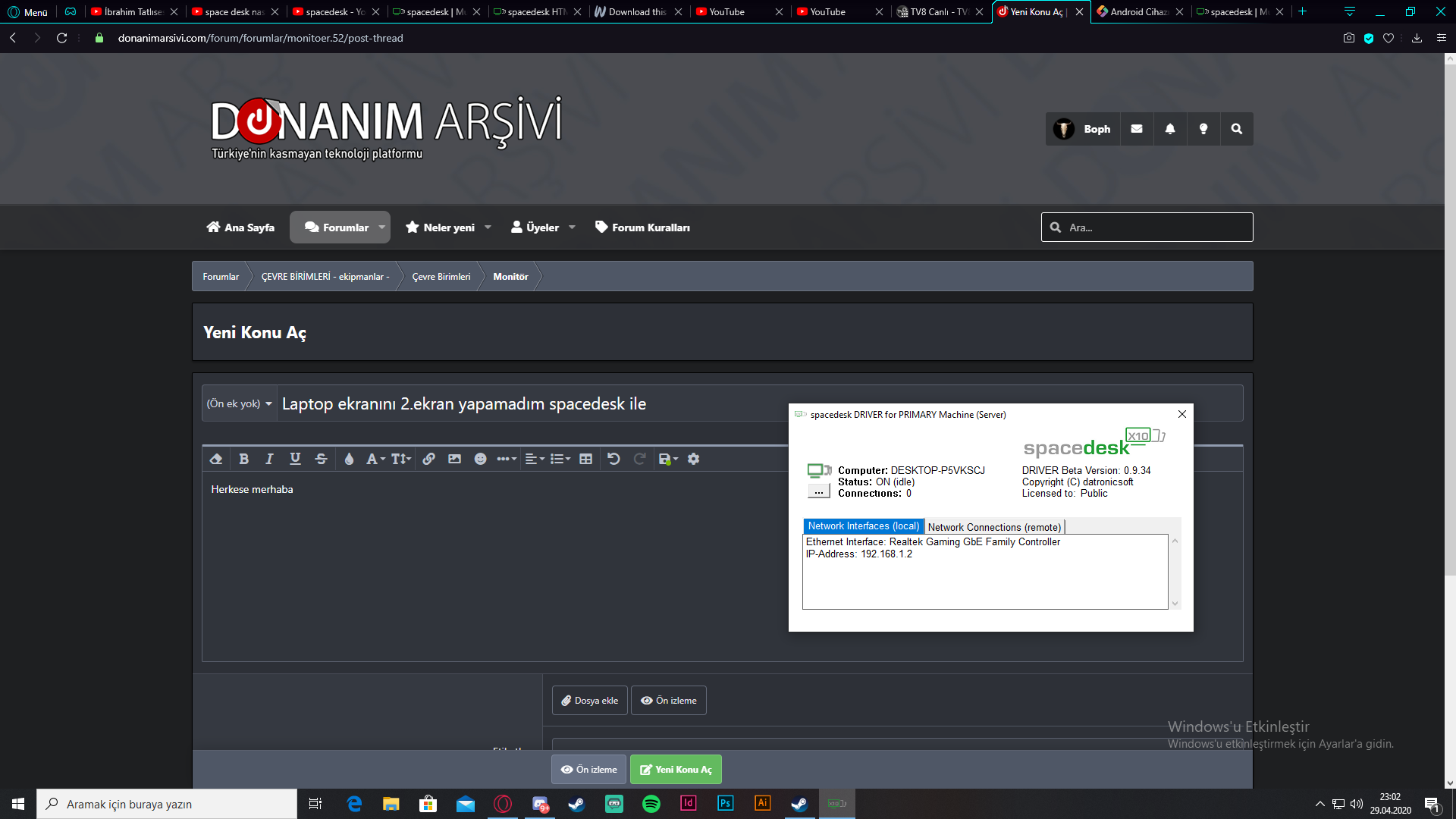Click the bottom bar Ön izleme button

588,769
